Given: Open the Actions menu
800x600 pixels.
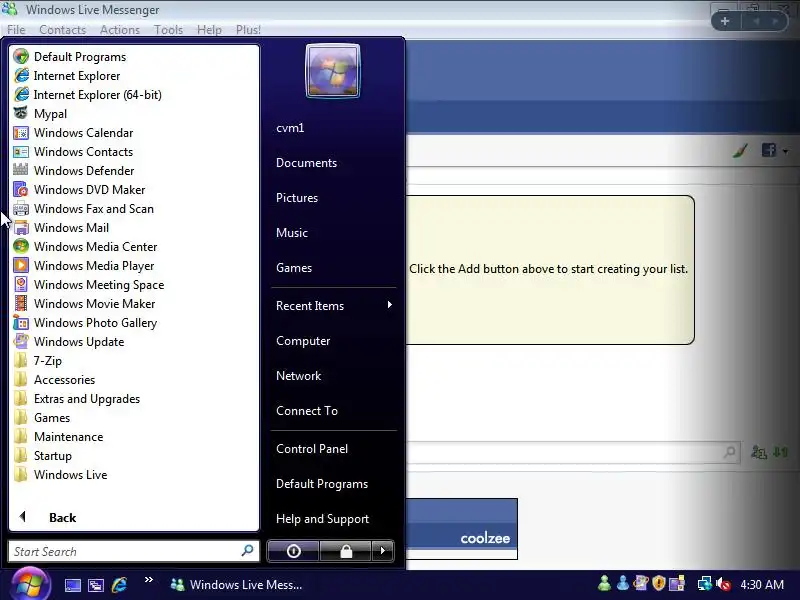Looking at the screenshot, I should point(120,30).
